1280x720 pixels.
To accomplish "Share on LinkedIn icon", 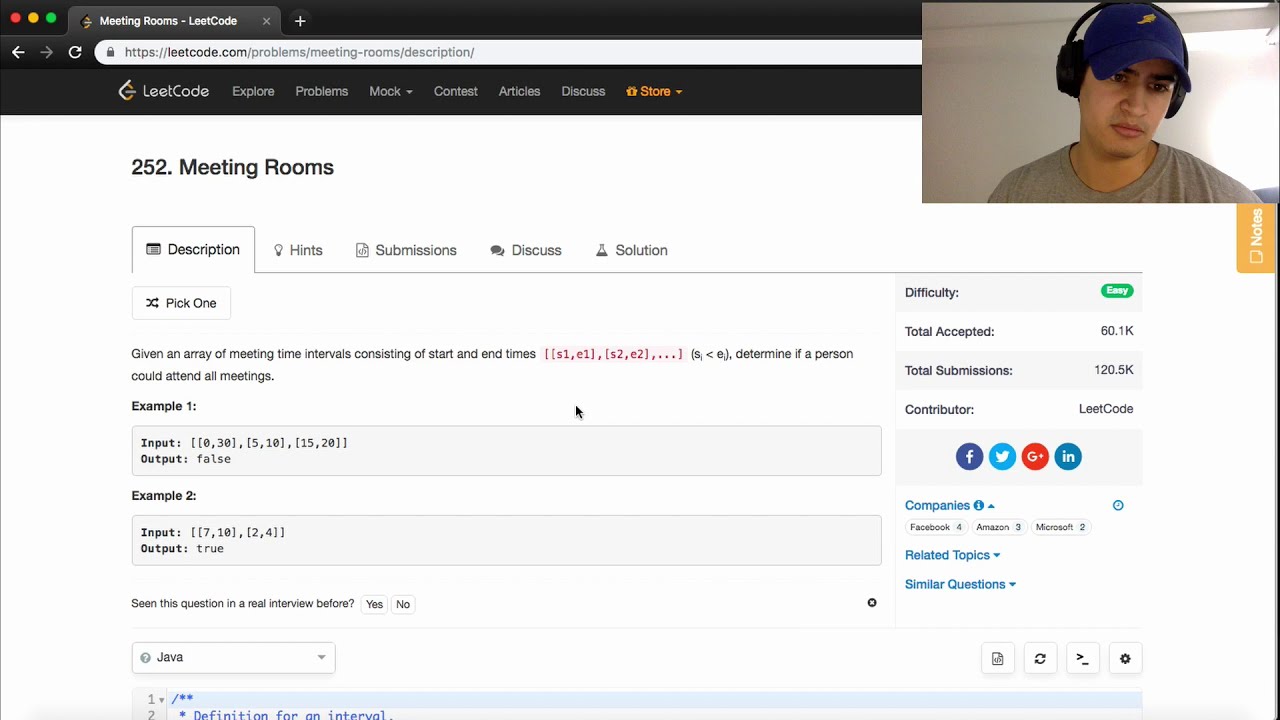I will 1068,457.
